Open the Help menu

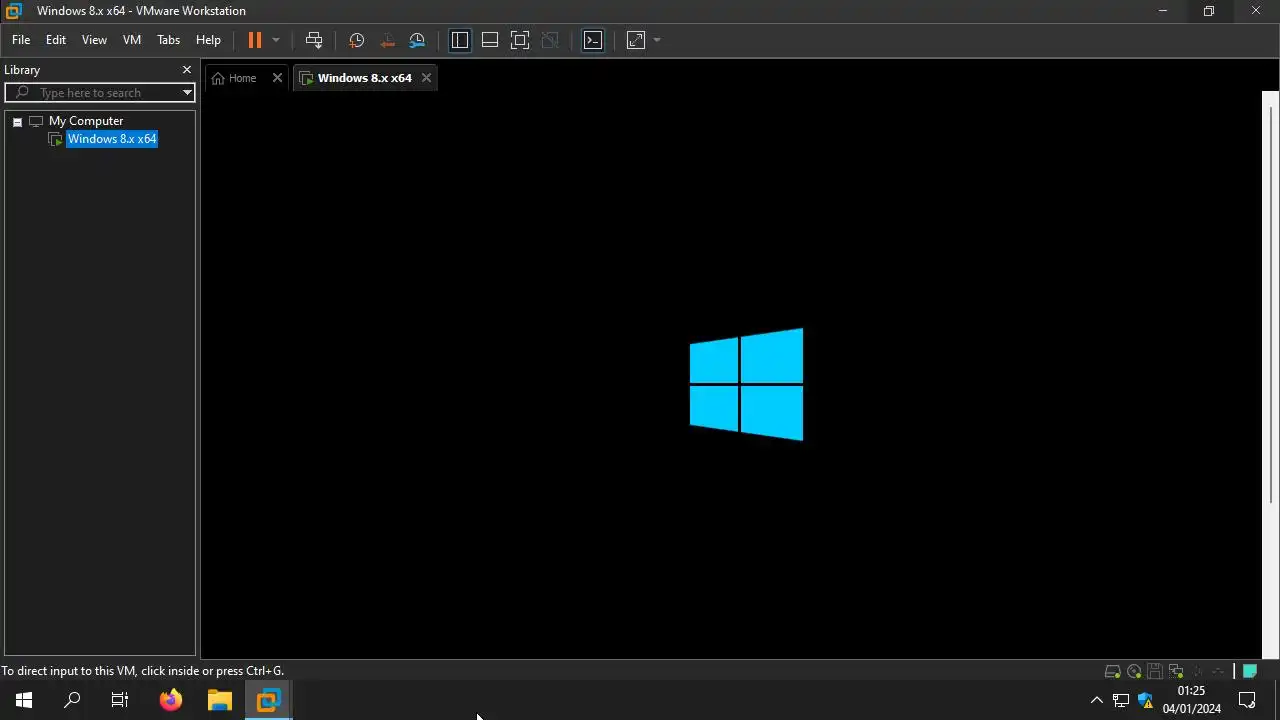[208, 40]
